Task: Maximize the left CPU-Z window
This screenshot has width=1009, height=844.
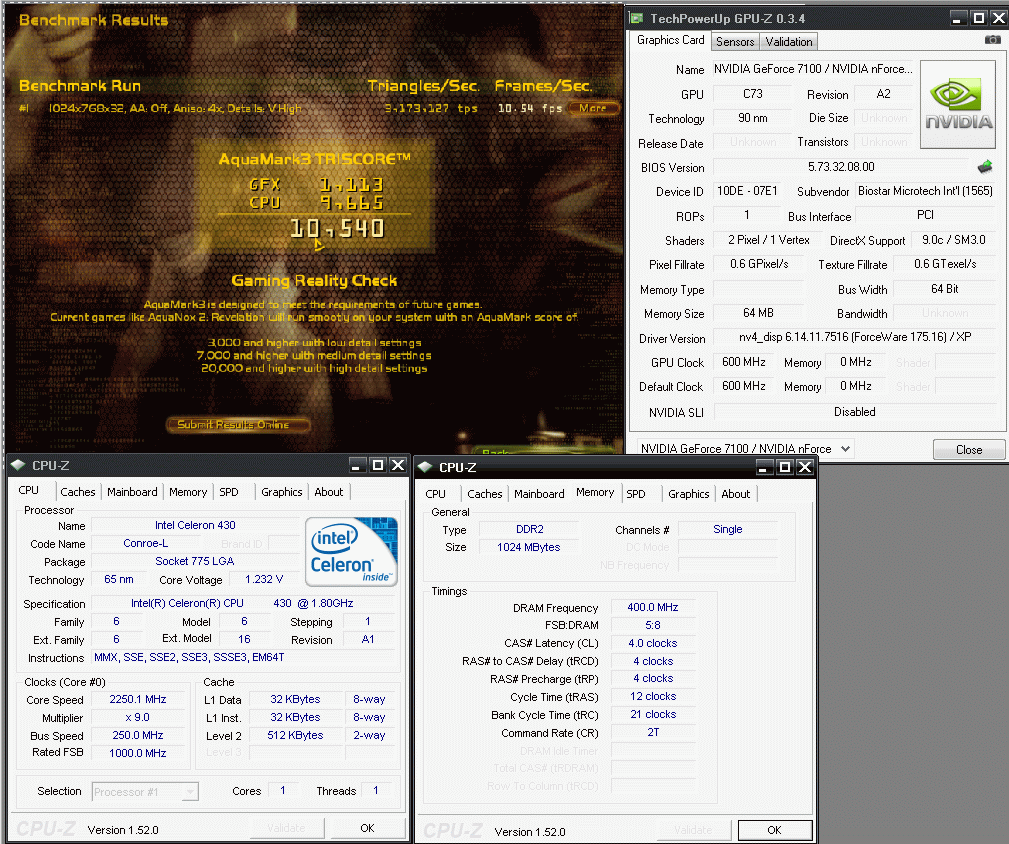Action: tap(378, 465)
